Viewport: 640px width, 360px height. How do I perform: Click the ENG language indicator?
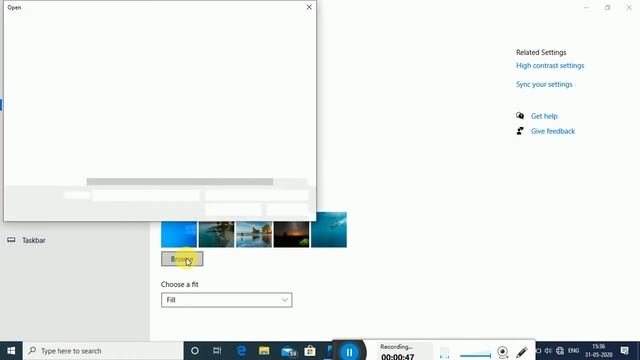coord(573,351)
